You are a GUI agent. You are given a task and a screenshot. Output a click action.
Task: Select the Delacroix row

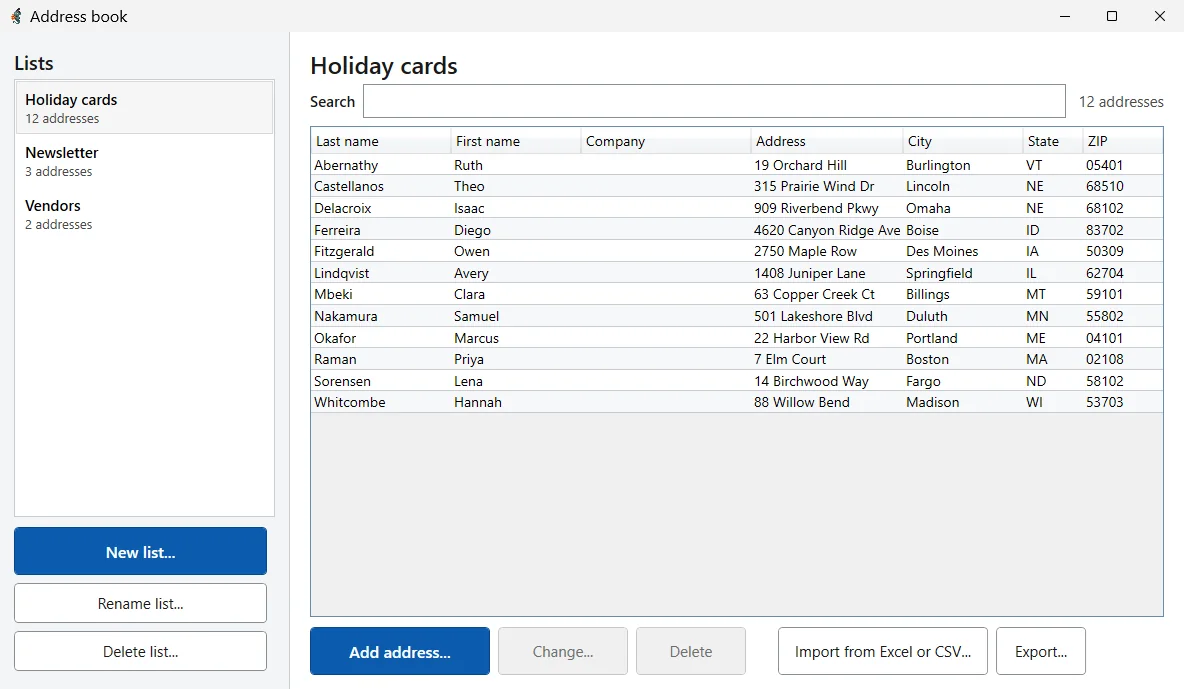(x=736, y=208)
